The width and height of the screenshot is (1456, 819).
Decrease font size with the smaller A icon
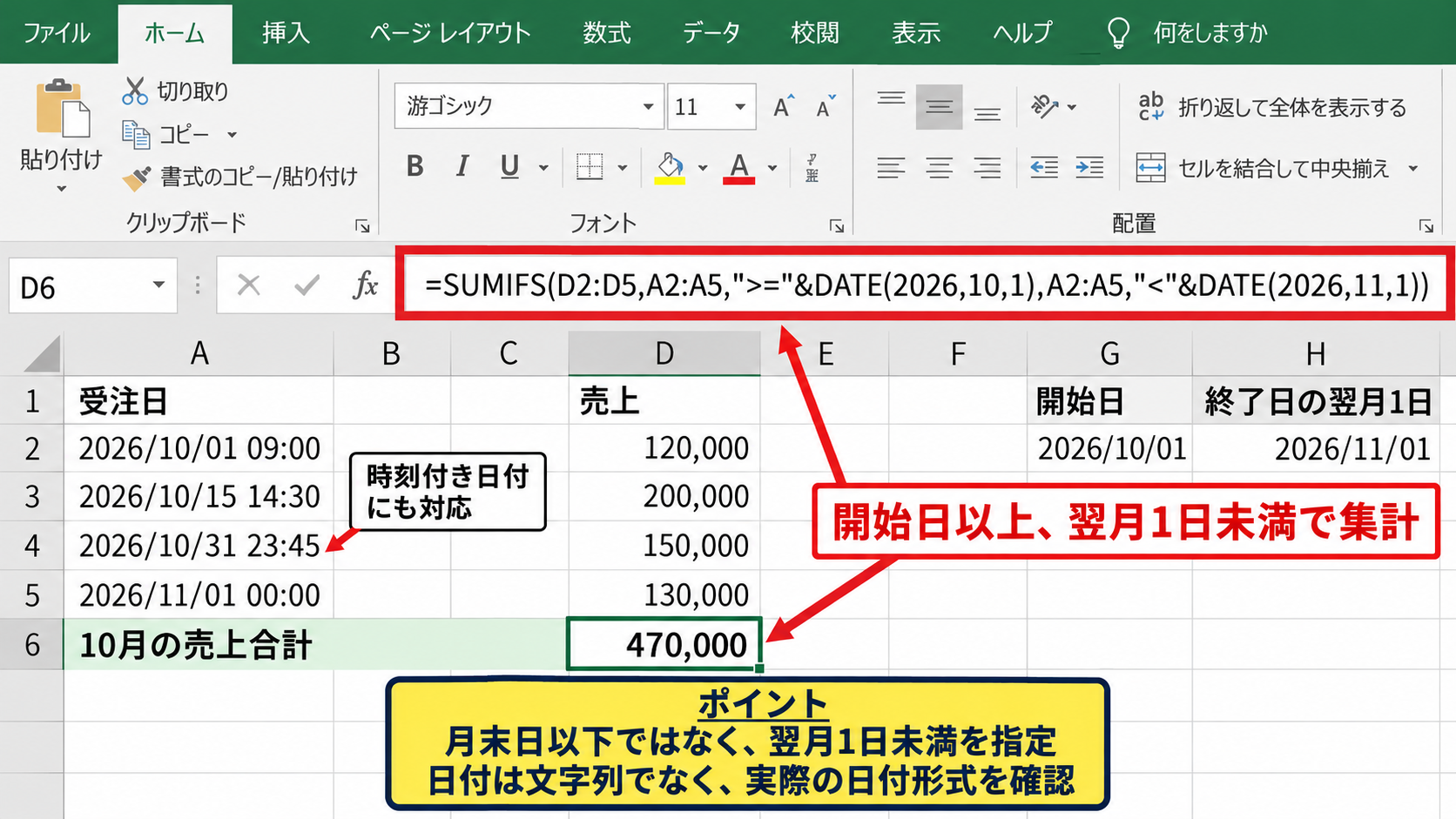coord(825,106)
